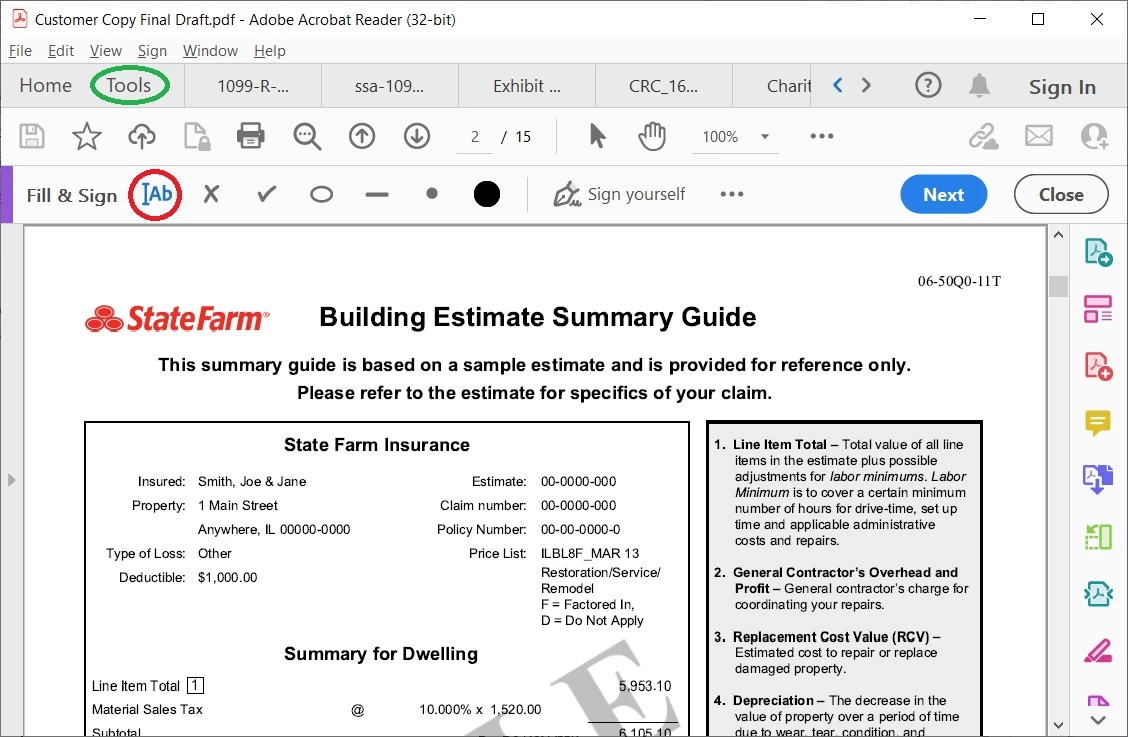The height and width of the screenshot is (737, 1128).
Task: Open the Help menu
Action: pos(270,50)
